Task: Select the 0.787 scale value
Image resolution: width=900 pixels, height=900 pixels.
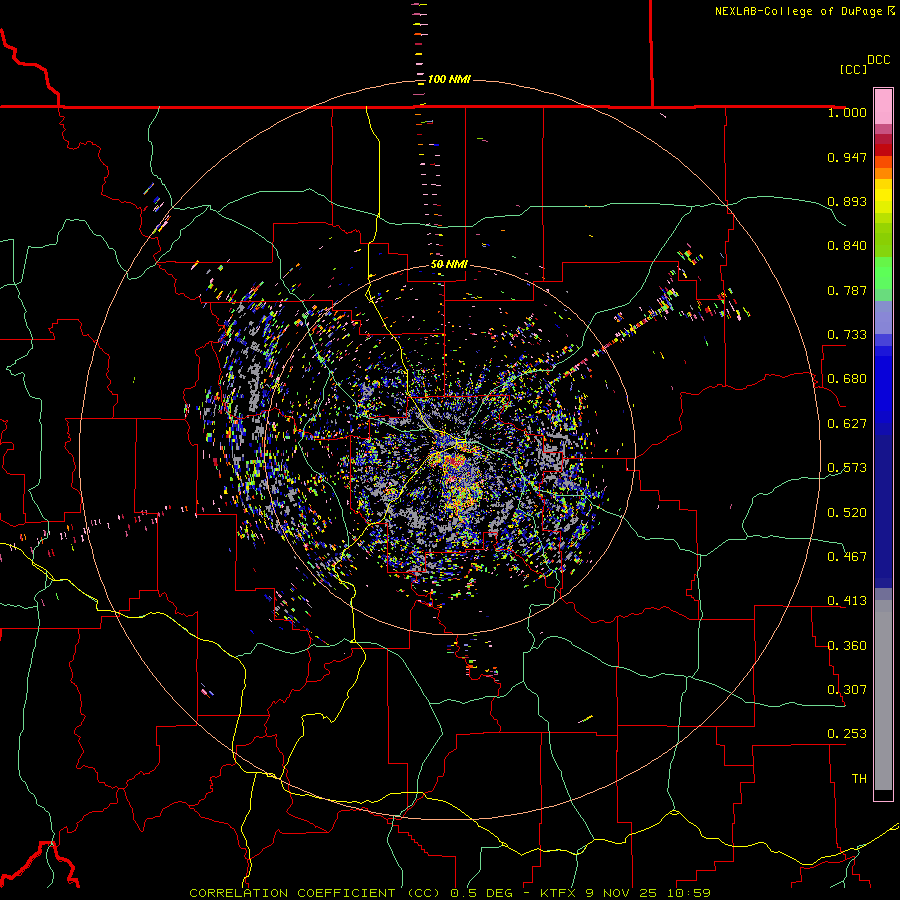Action: [x=847, y=290]
